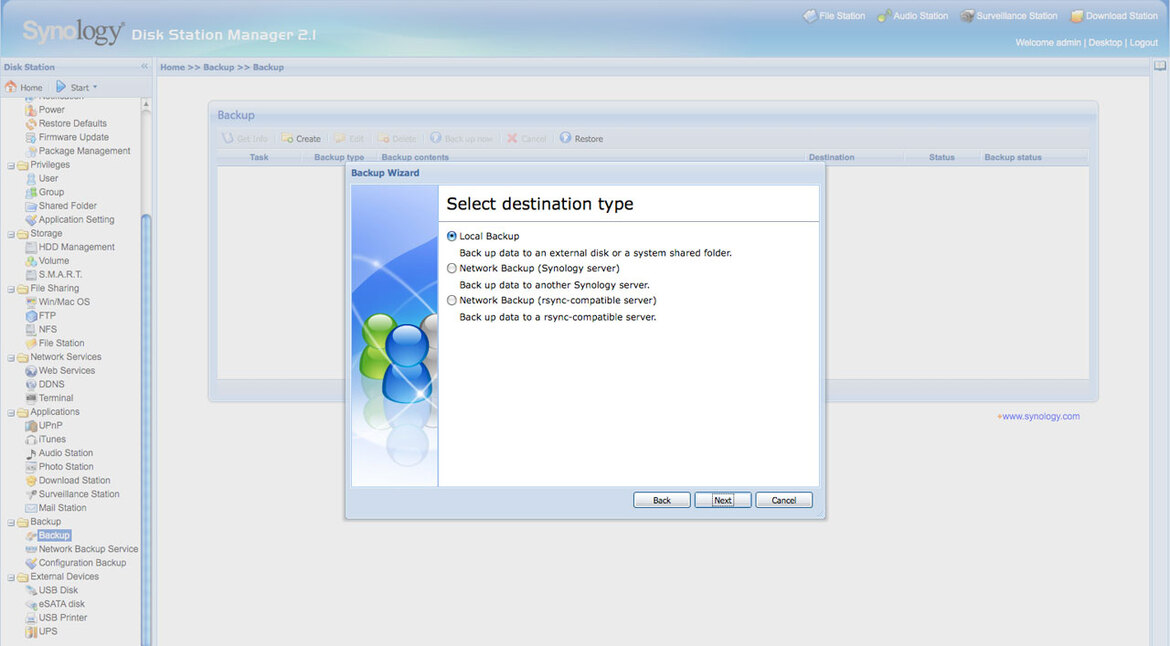Click the Terminal icon
The image size is (1170, 646).
31,398
